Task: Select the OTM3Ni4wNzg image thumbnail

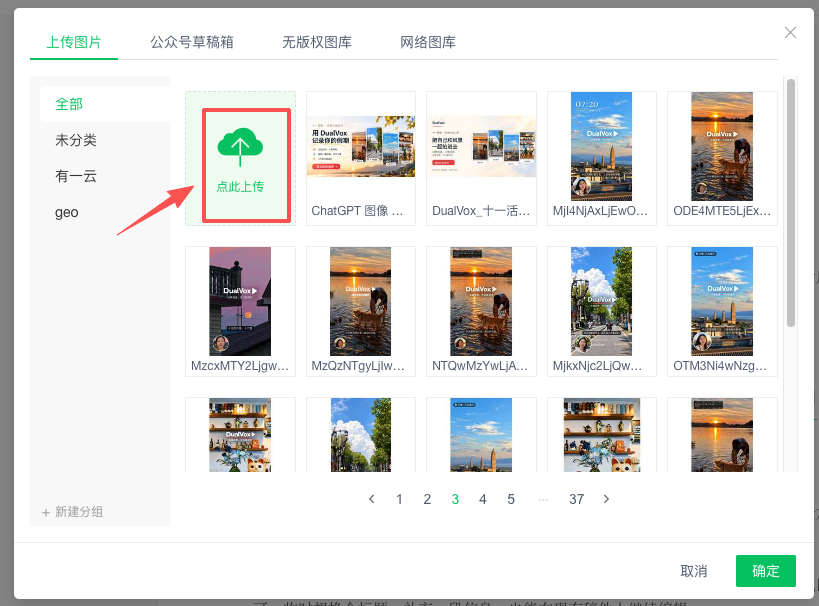Action: pos(722,311)
